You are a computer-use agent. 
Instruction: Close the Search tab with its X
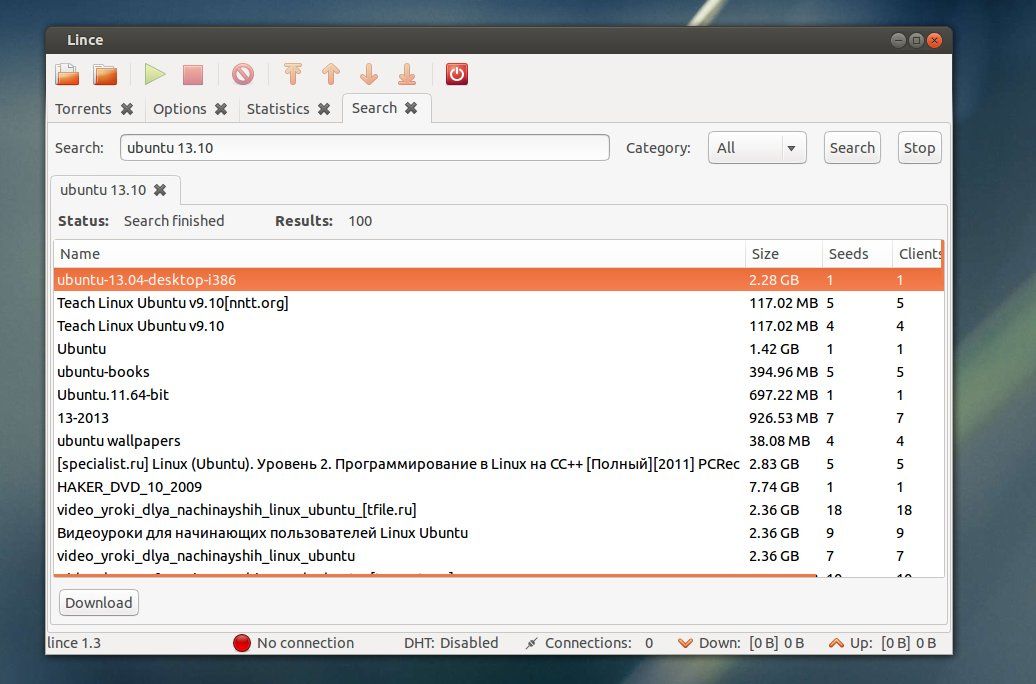click(x=411, y=108)
